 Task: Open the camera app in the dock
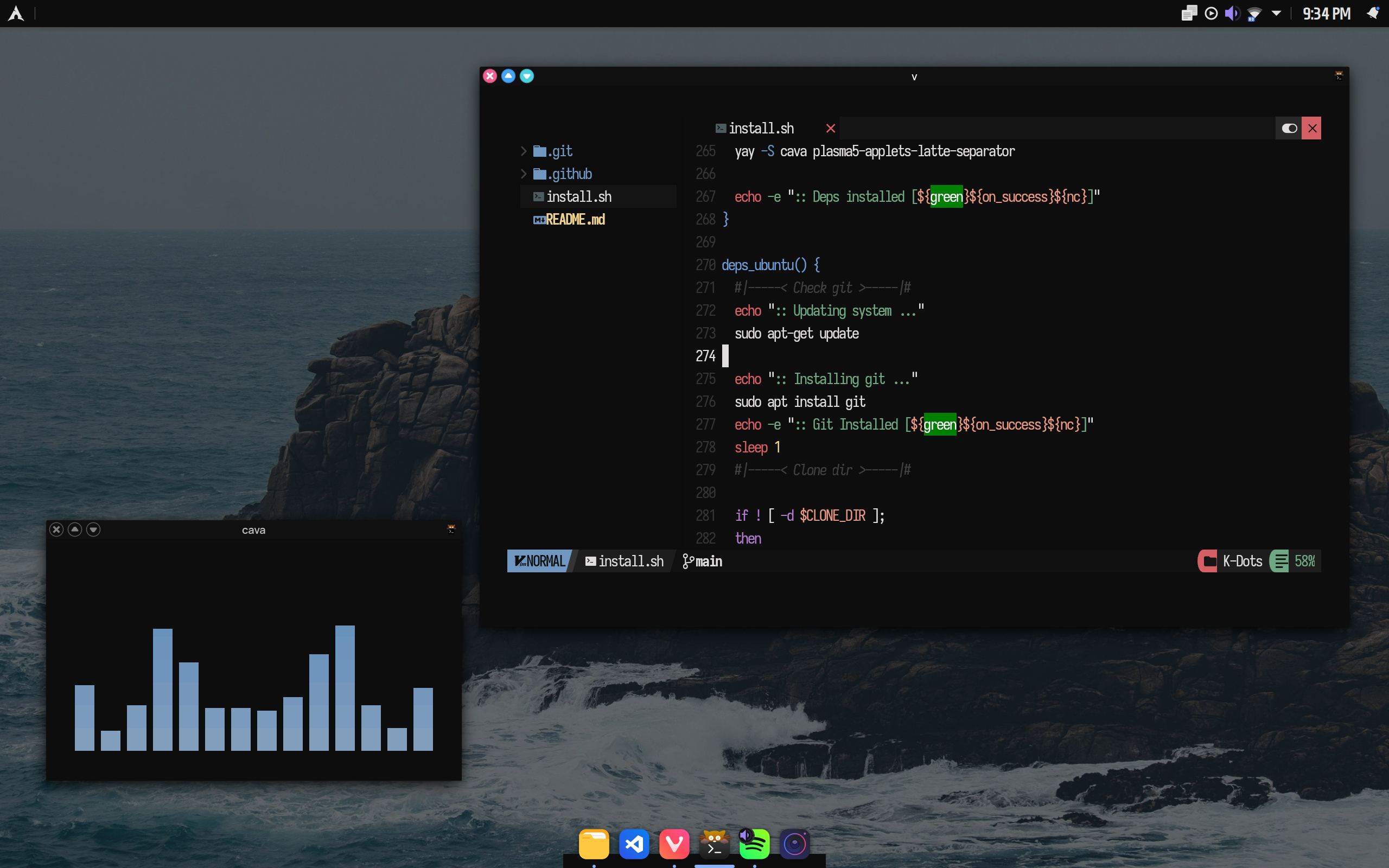click(794, 844)
